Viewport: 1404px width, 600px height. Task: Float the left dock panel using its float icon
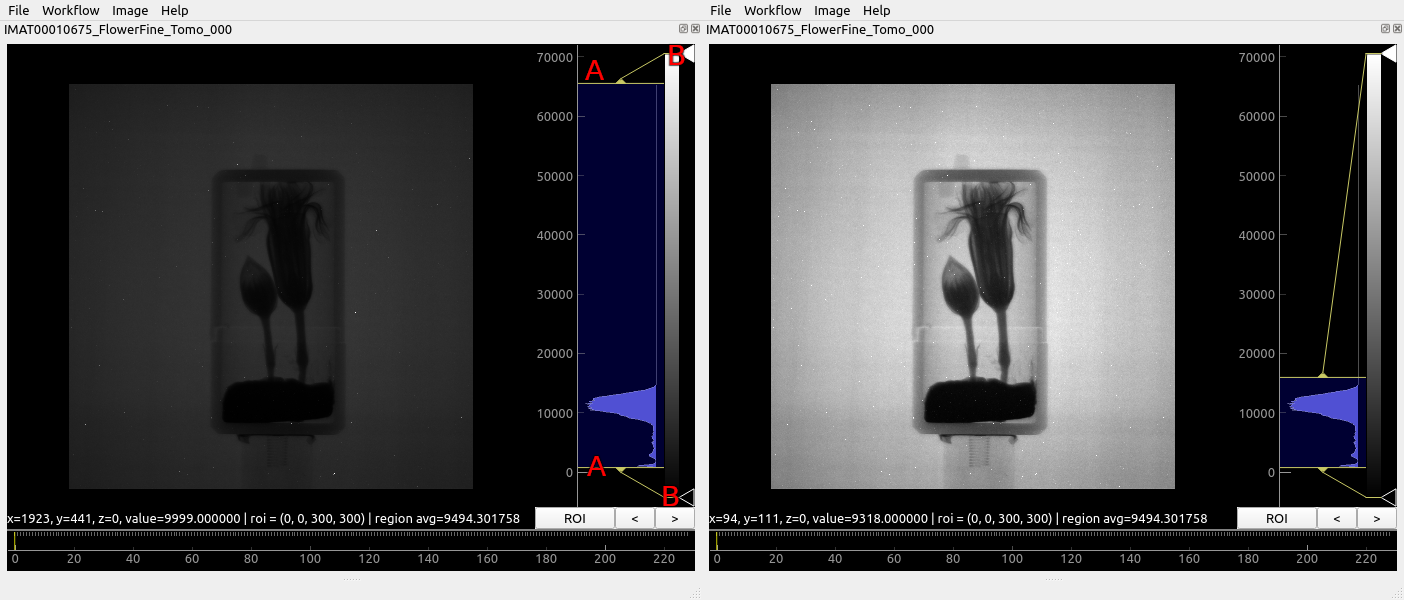point(683,30)
